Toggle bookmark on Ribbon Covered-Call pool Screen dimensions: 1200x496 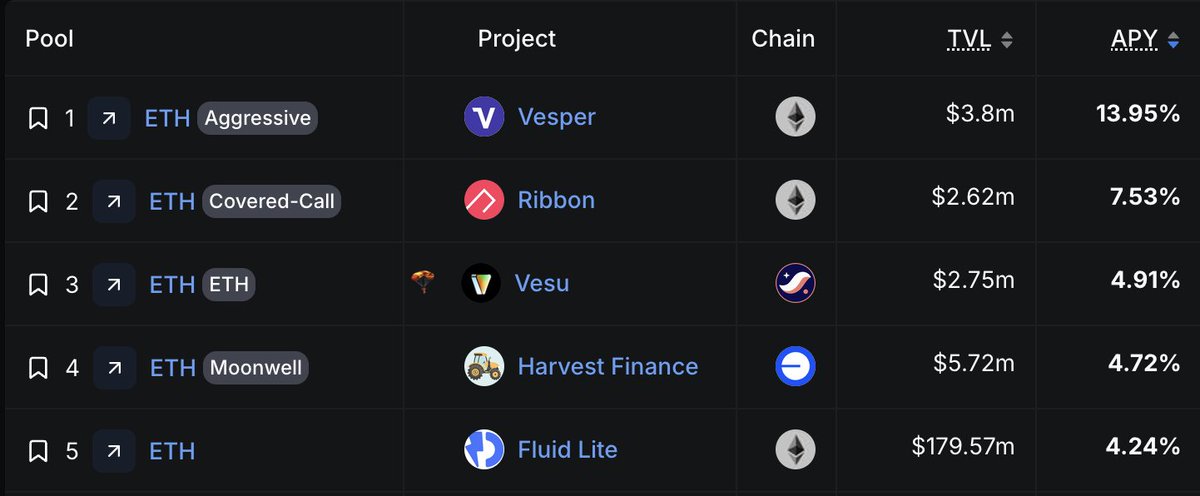pyautogui.click(x=38, y=201)
